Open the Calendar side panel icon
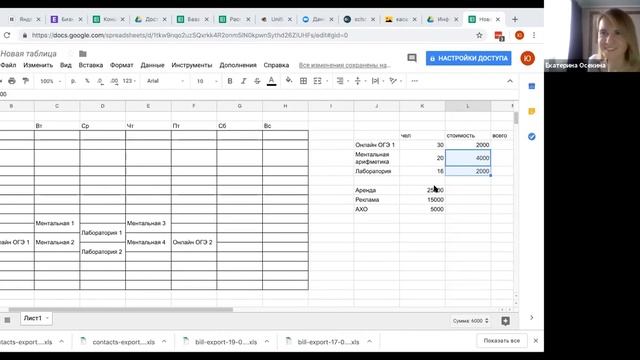Image resolution: width=640 pixels, height=360 pixels. [531, 86]
